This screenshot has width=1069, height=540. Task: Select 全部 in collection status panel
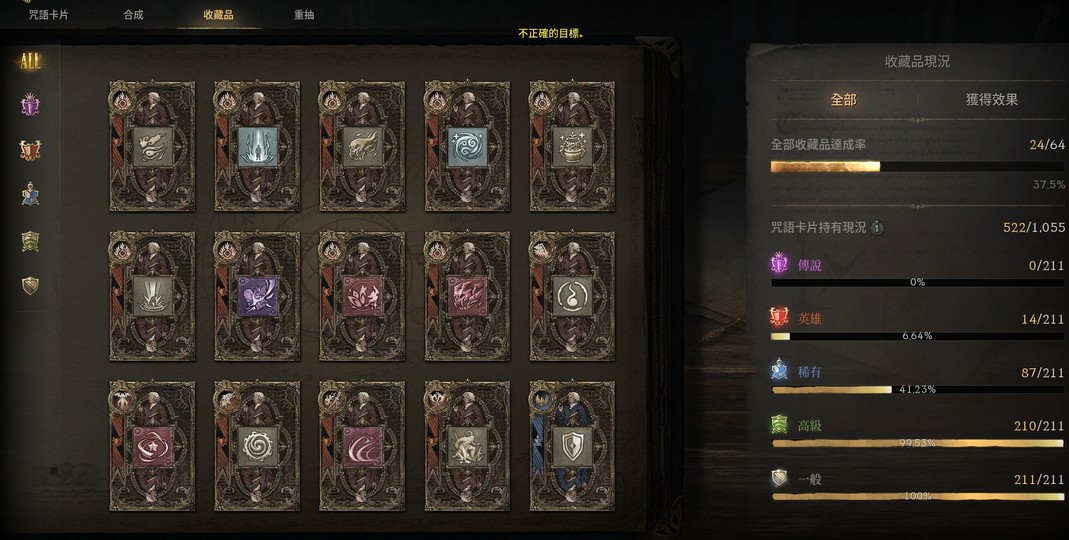(x=843, y=100)
